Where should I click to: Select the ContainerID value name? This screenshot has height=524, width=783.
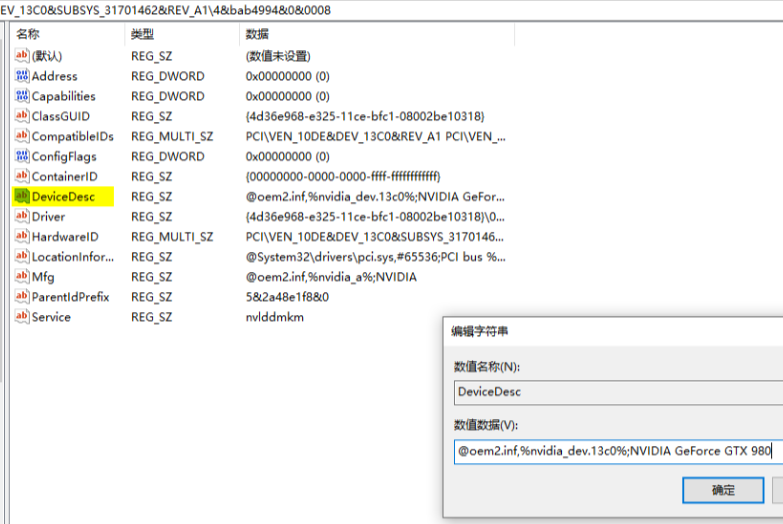click(x=64, y=176)
